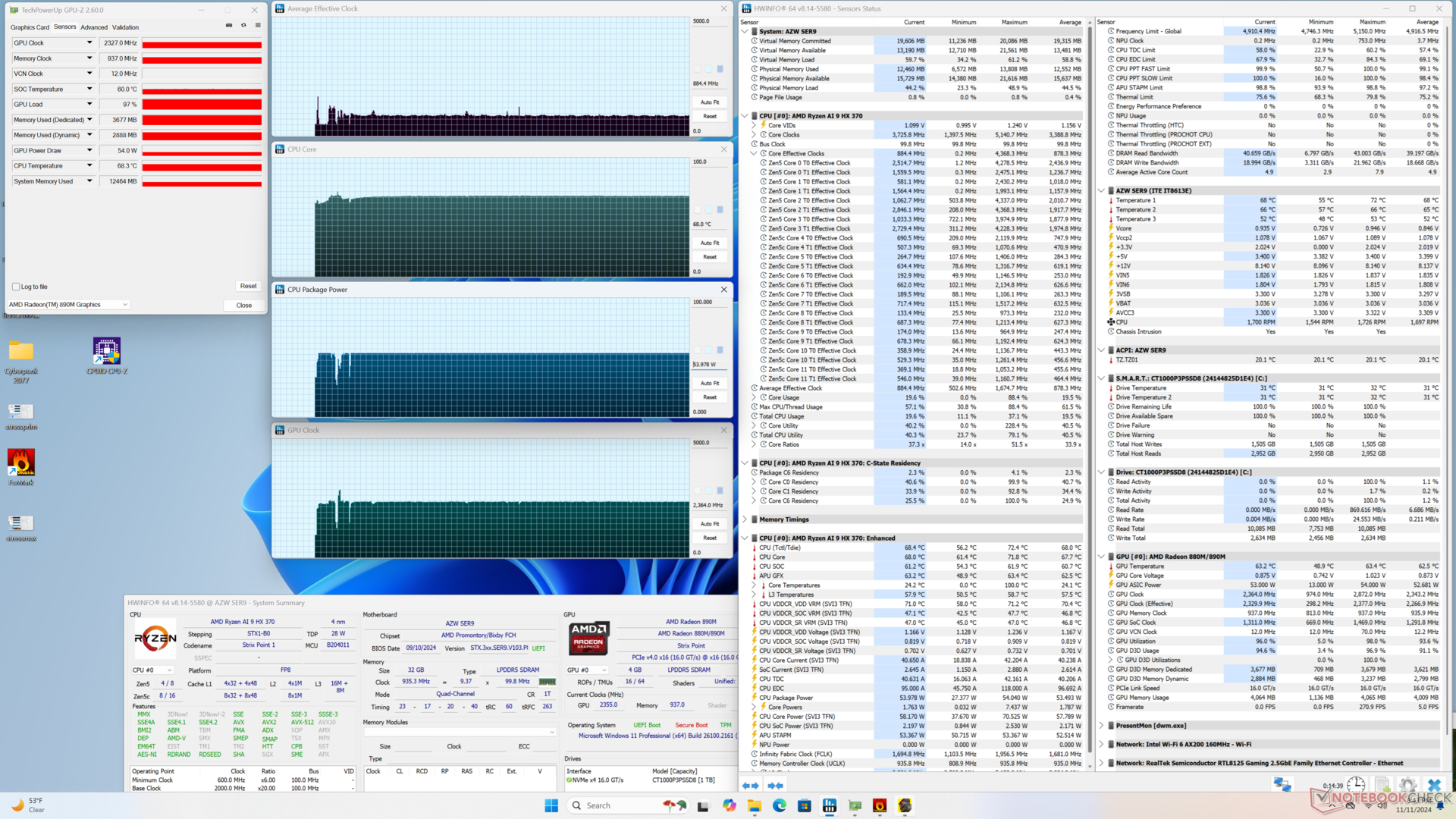Click the FurMark taskbar icon
This screenshot has width=1456, height=819.
click(x=880, y=805)
